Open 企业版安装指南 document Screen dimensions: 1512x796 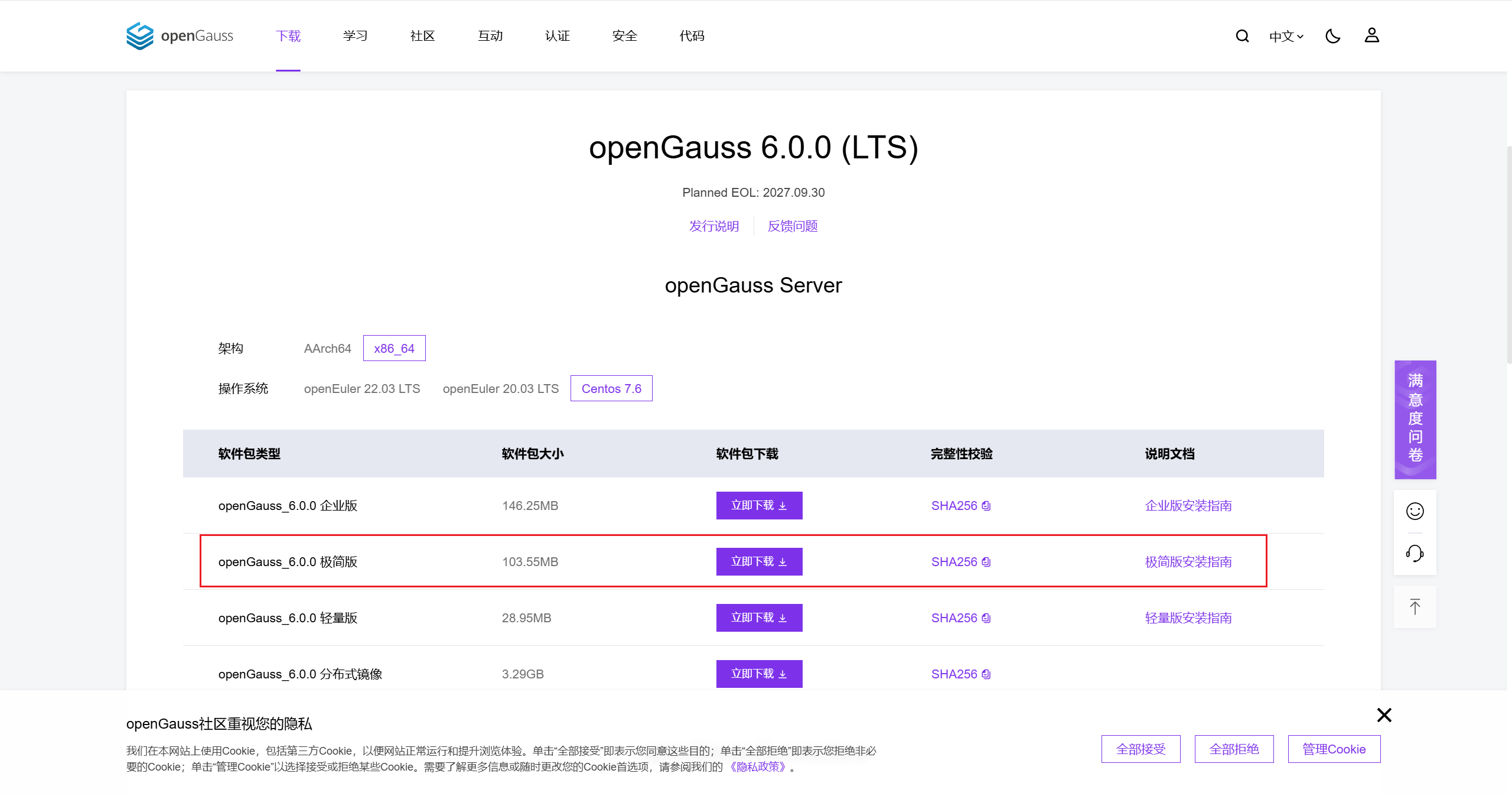tap(1188, 506)
